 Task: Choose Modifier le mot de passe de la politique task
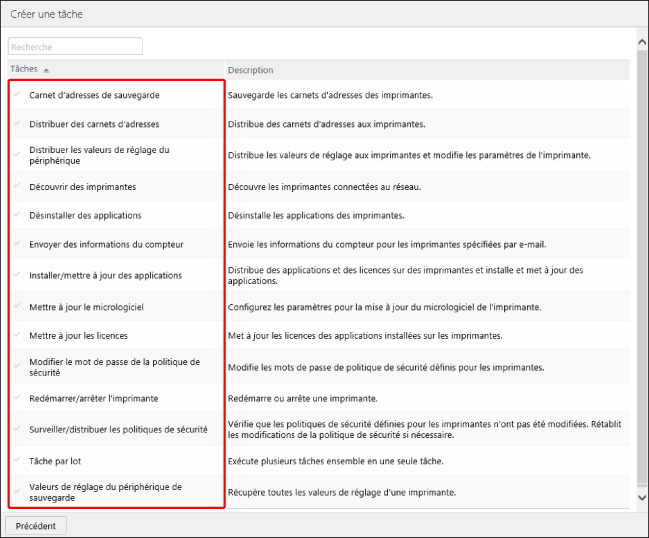point(114,366)
